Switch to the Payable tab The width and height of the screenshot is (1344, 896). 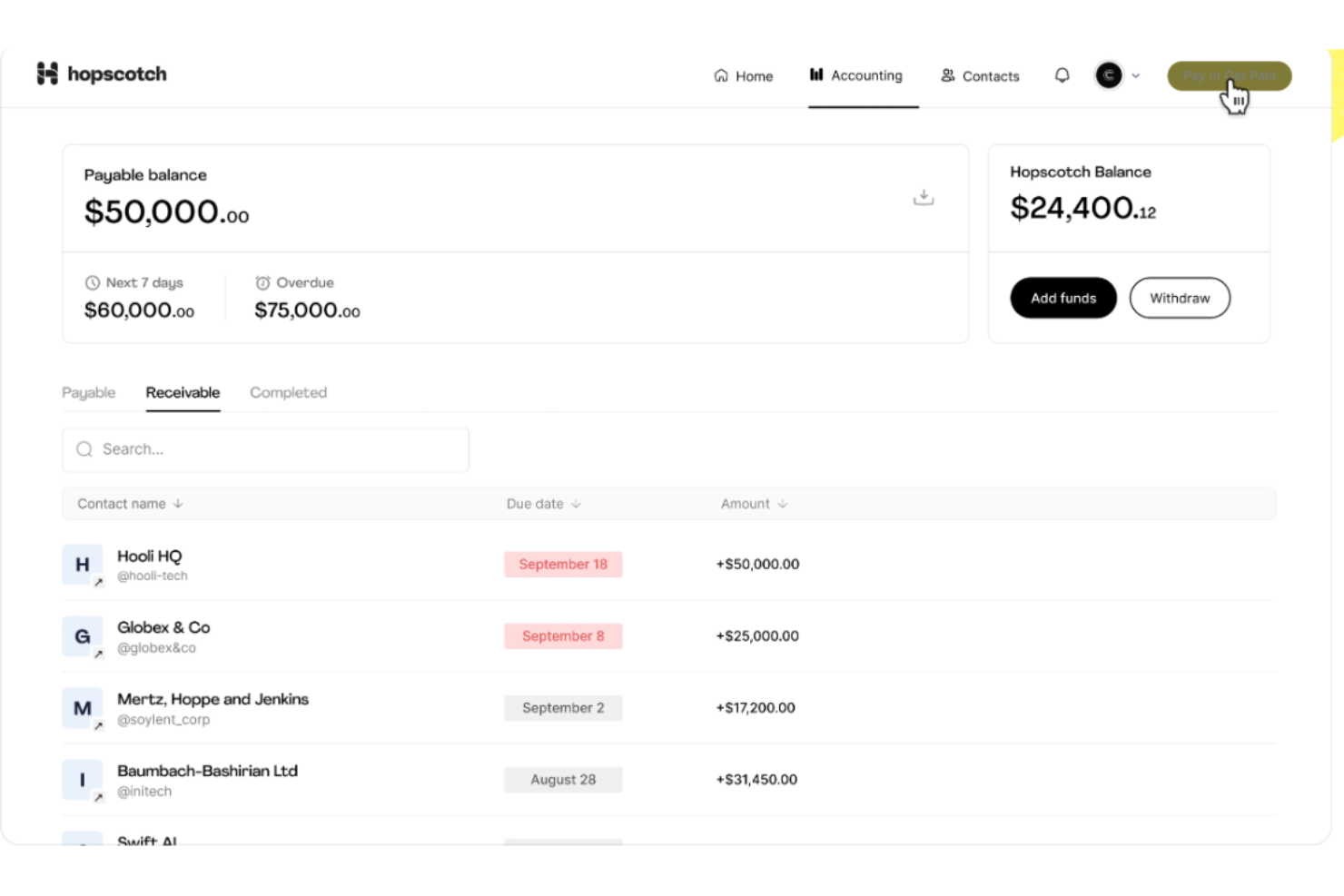pos(88,392)
